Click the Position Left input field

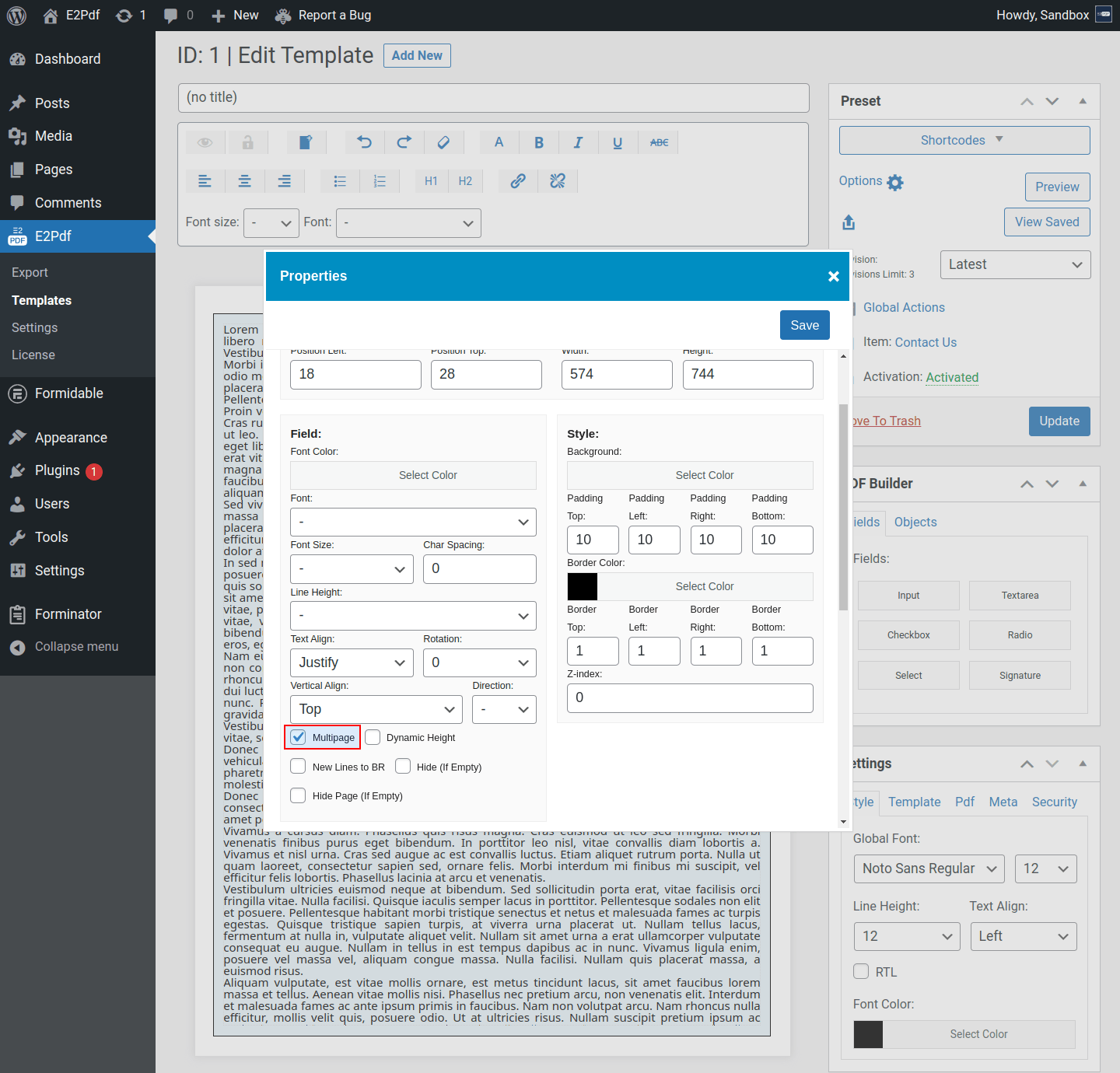tap(355, 374)
